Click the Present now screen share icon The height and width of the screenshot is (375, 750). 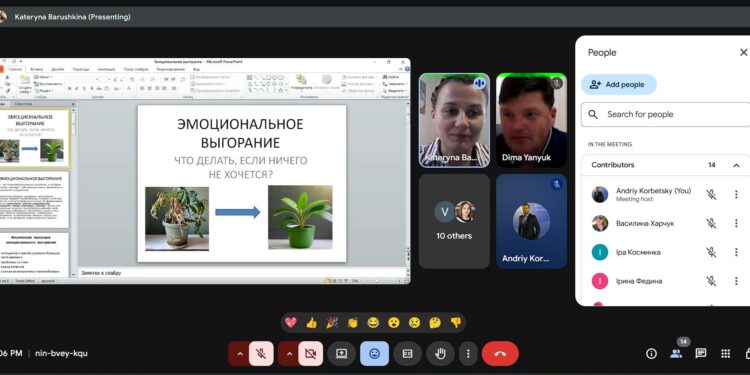(342, 353)
